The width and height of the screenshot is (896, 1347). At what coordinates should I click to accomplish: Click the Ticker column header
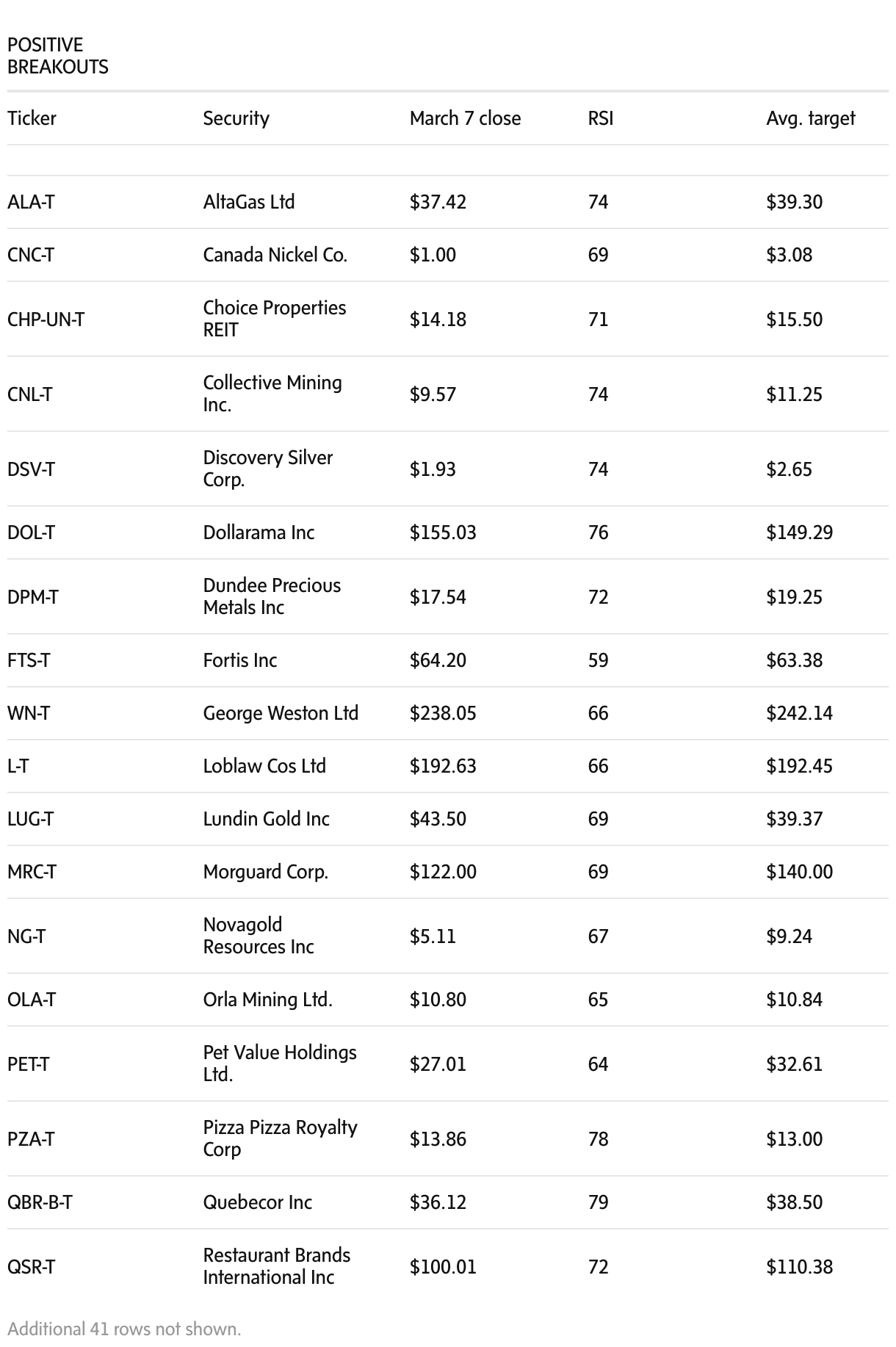coord(32,118)
